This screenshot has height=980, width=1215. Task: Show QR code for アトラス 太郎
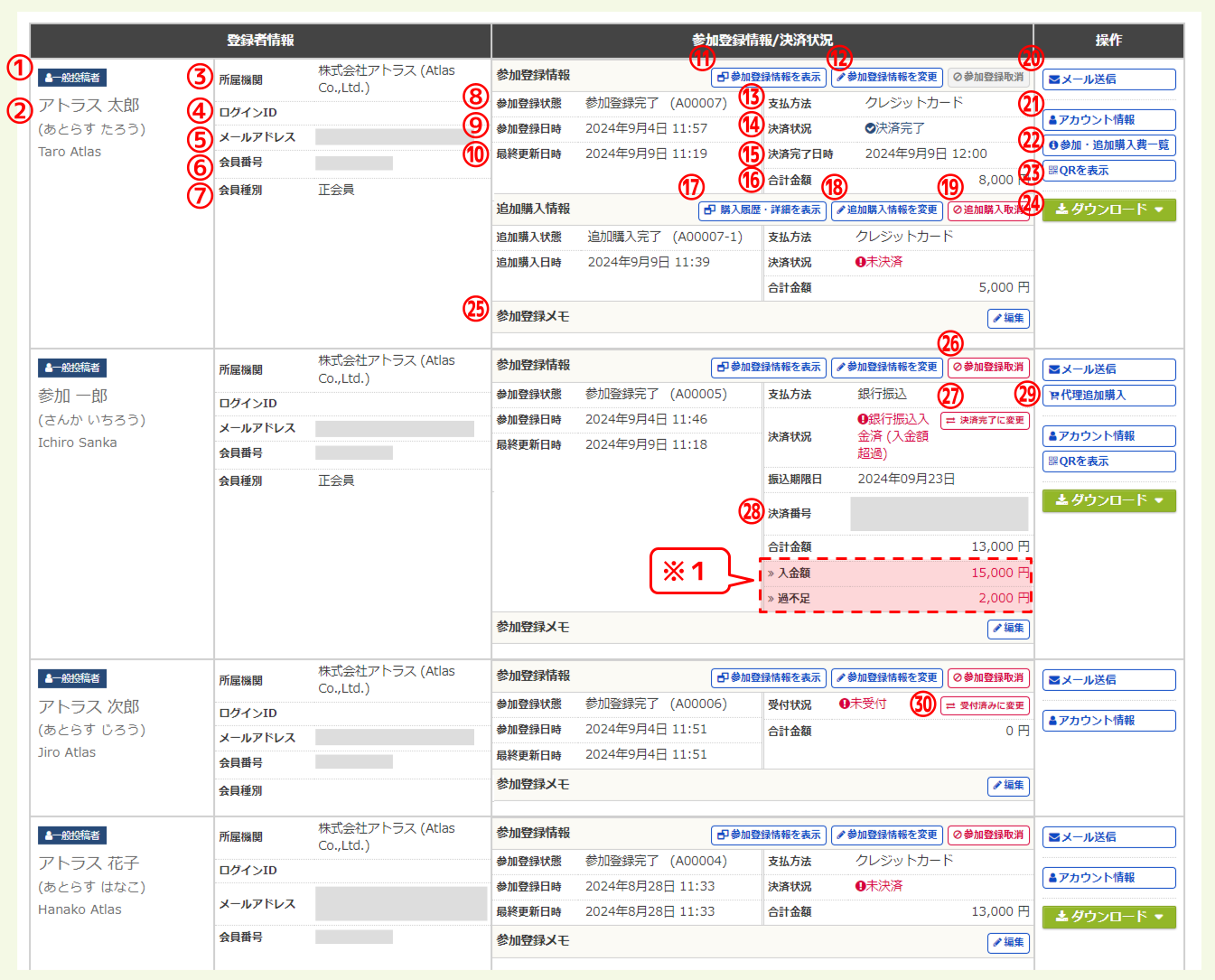coord(1109,171)
